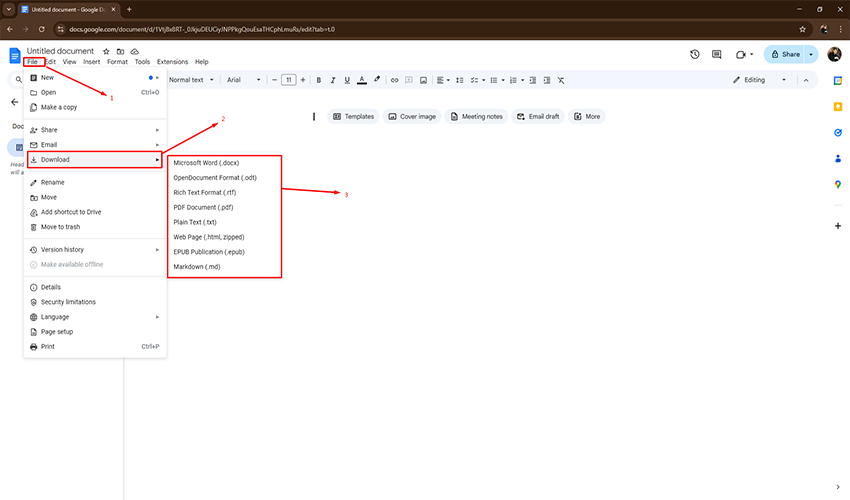Choose Make a copy from File menu
The height and width of the screenshot is (500, 850).
(95, 107)
